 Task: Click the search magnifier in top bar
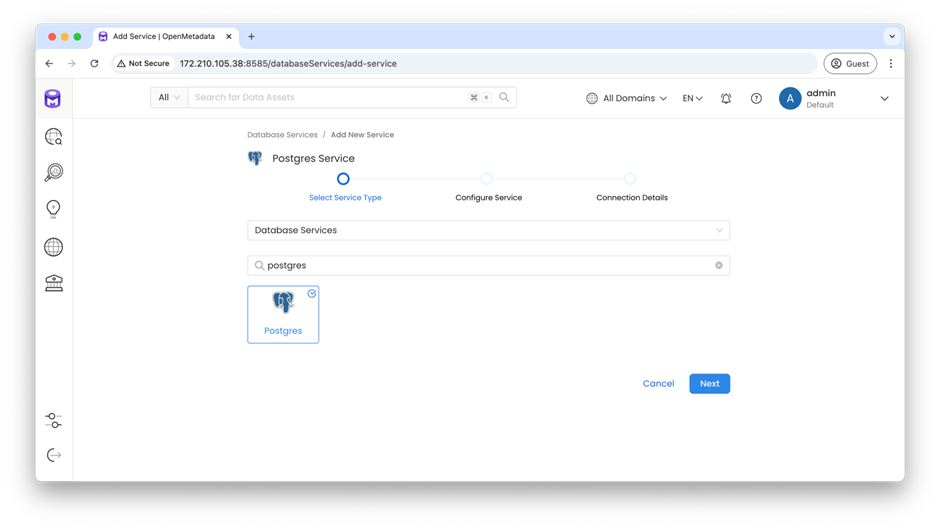pyautogui.click(x=504, y=97)
